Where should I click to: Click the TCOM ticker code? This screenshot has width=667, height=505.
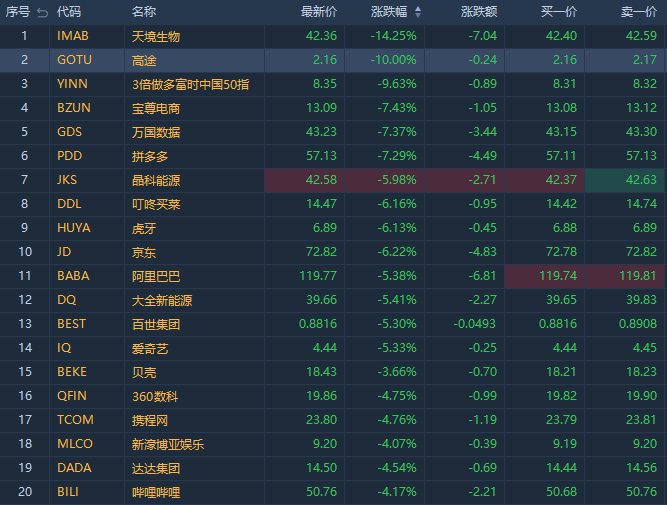[75, 420]
